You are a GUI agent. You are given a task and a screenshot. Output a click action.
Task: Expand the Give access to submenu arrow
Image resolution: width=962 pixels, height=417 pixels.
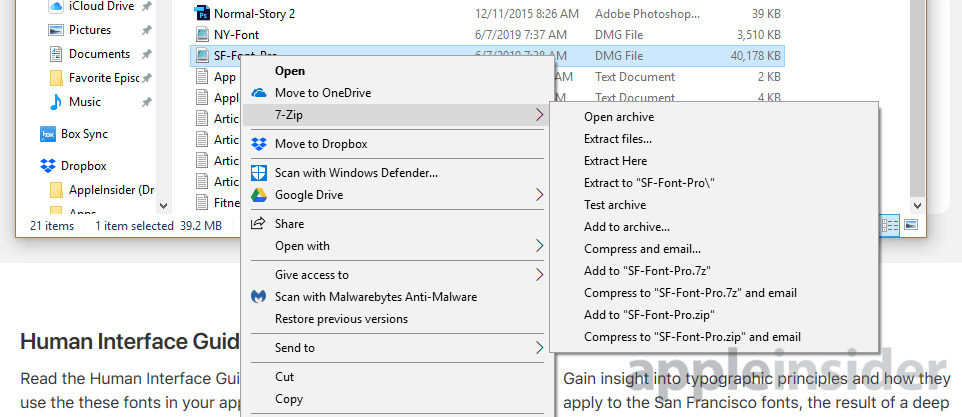click(540, 275)
